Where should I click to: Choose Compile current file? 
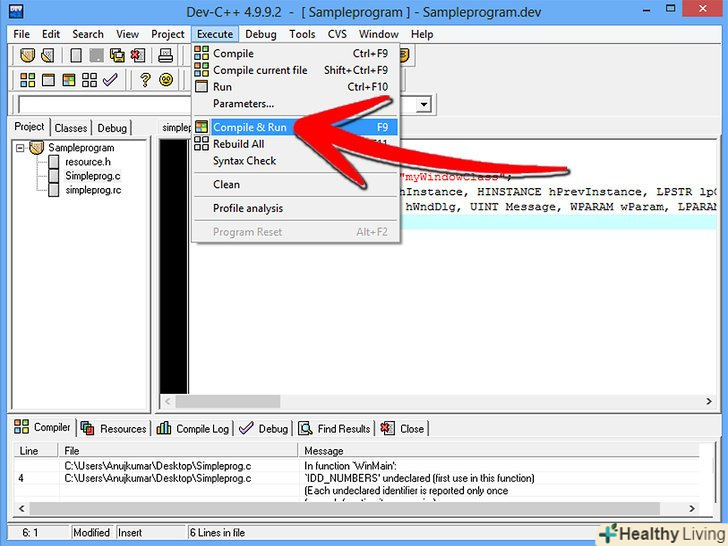point(295,70)
